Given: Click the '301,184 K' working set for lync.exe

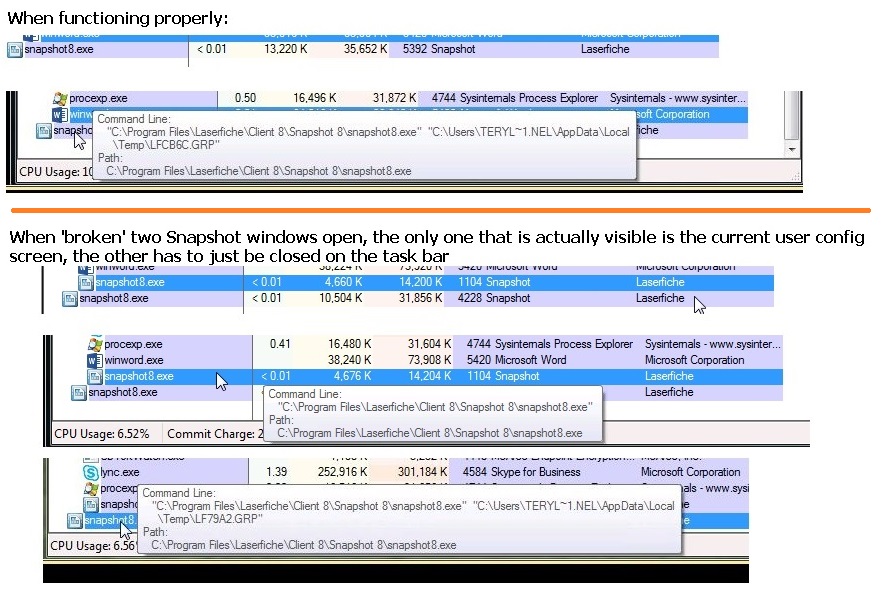Looking at the screenshot, I should tap(422, 472).
